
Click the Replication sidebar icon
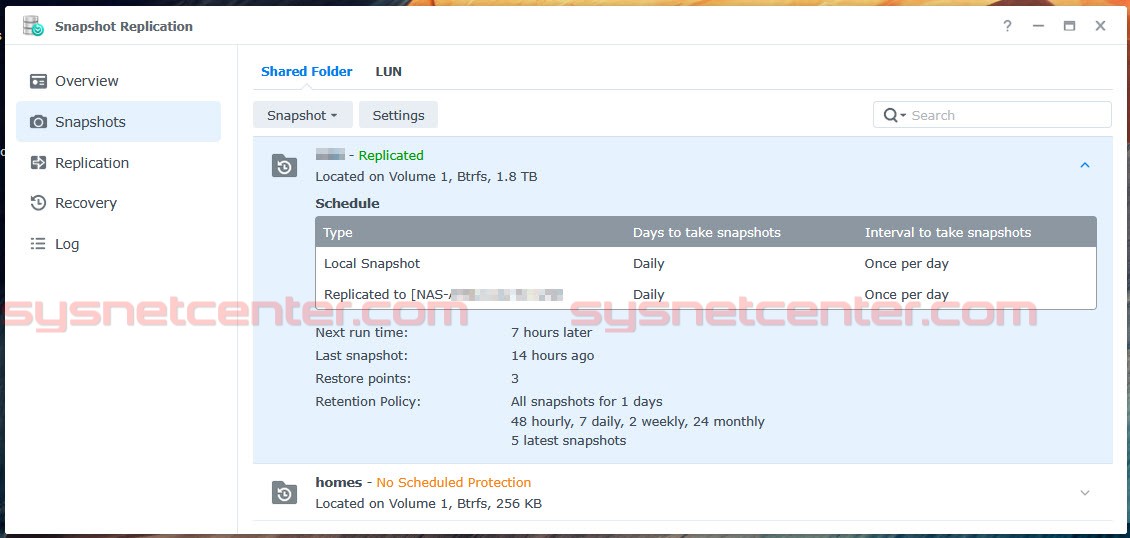tap(38, 163)
